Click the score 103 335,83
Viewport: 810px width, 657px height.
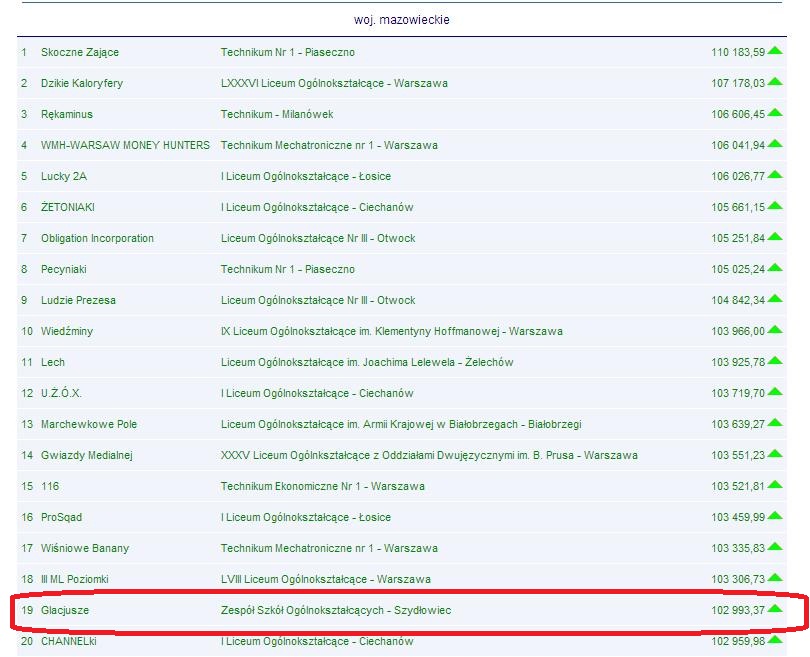point(738,548)
